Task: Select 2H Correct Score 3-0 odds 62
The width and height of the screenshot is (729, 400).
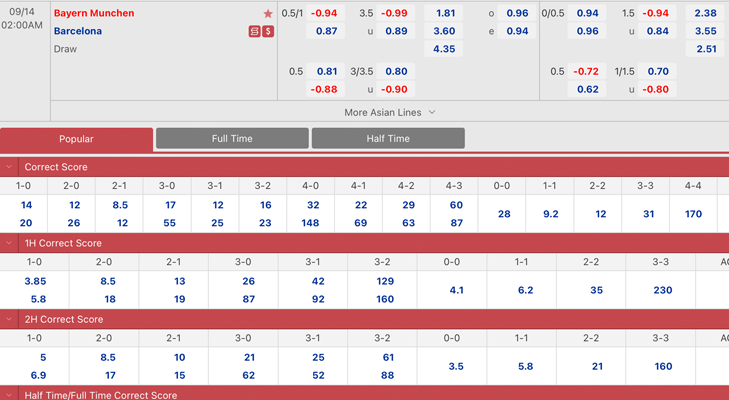Action: [x=248, y=375]
